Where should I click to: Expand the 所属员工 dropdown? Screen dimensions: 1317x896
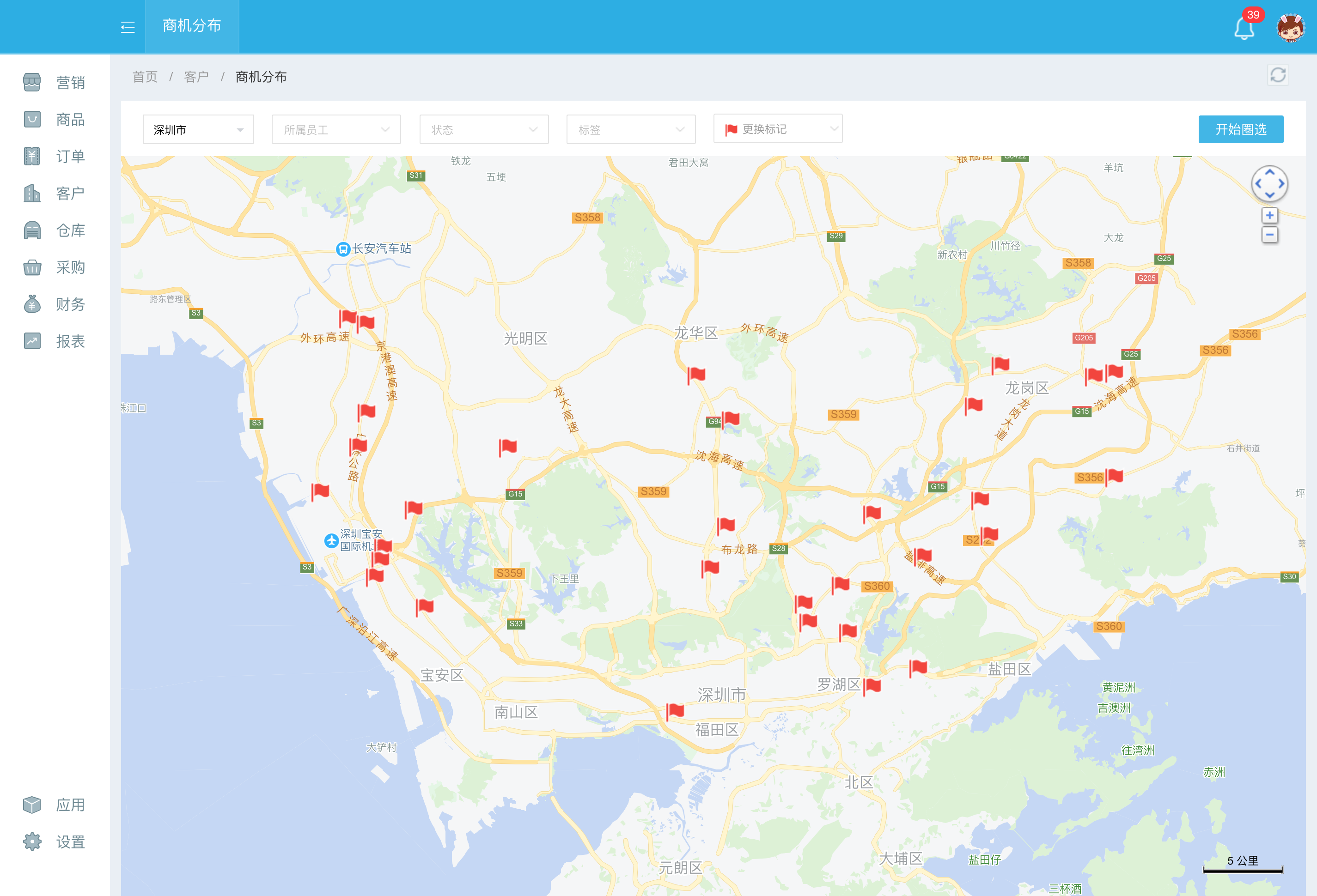(x=336, y=130)
